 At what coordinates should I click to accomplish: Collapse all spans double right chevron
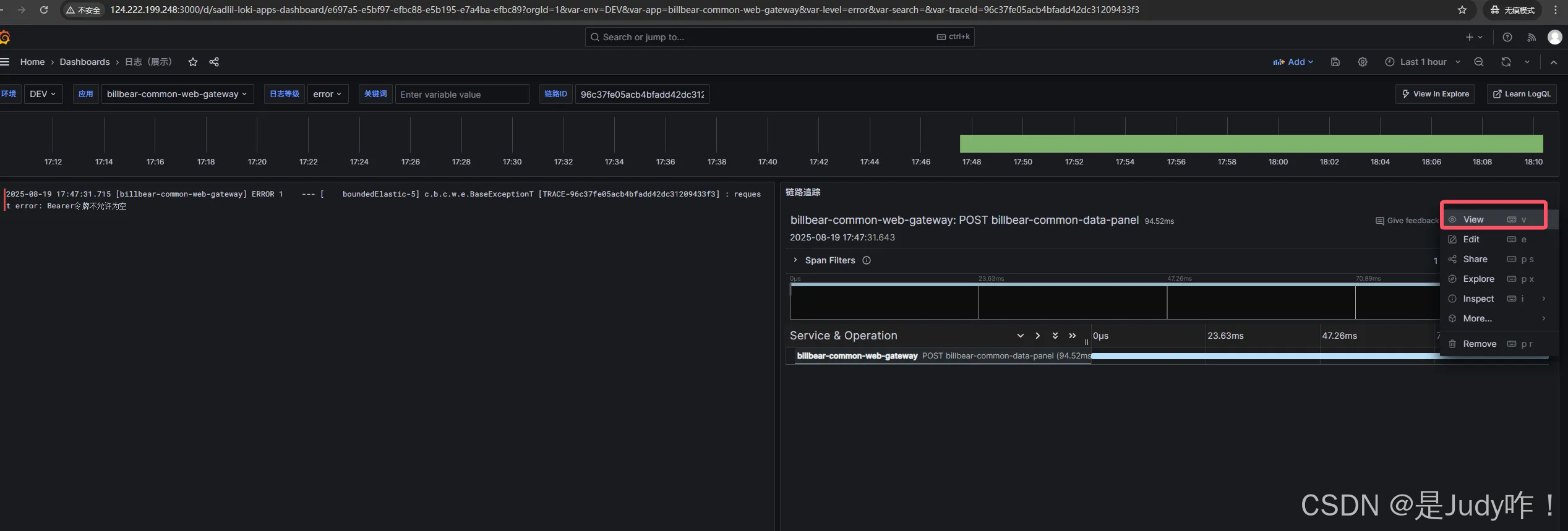[x=1073, y=336]
